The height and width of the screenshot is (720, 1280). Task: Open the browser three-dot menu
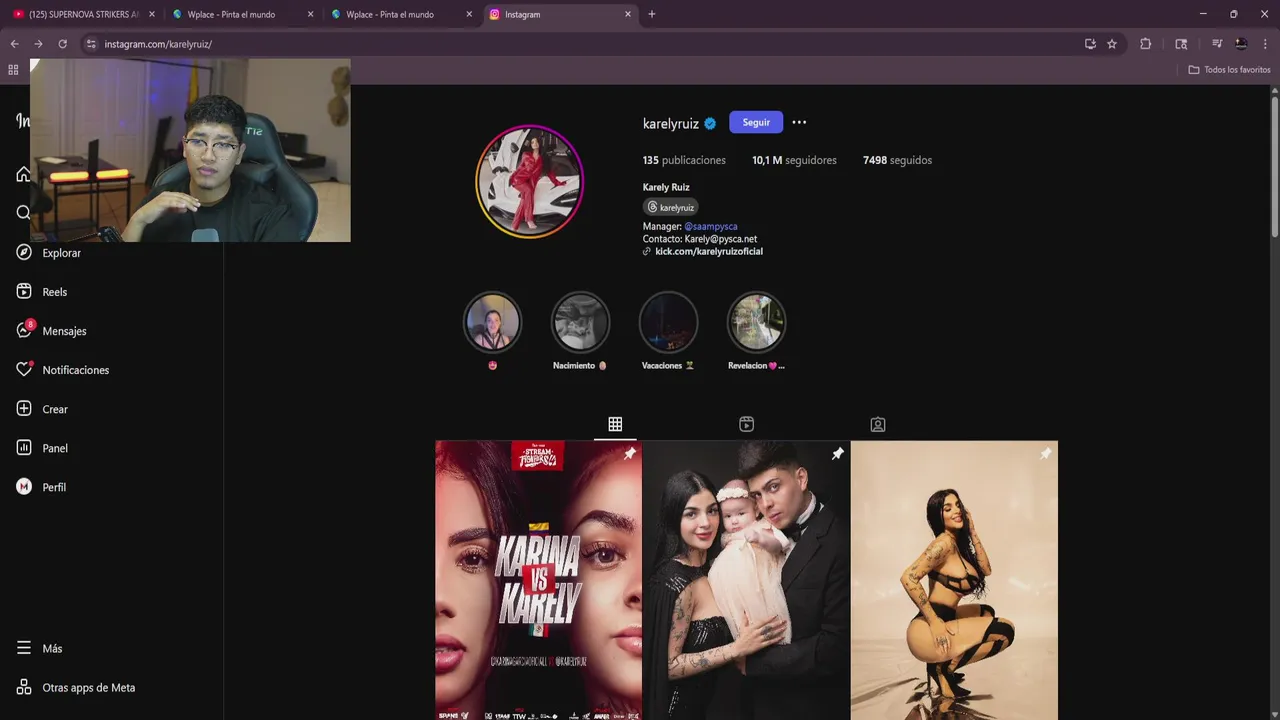[x=1266, y=44]
